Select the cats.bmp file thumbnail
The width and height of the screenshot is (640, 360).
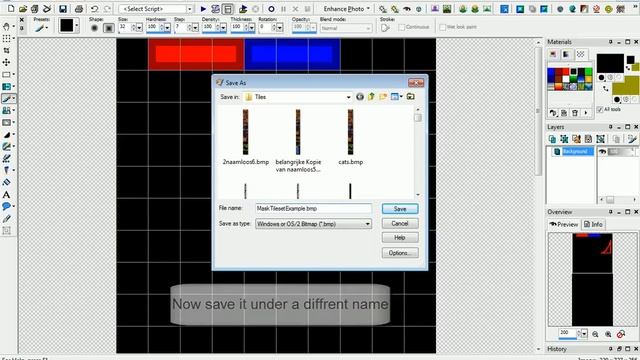click(x=350, y=137)
